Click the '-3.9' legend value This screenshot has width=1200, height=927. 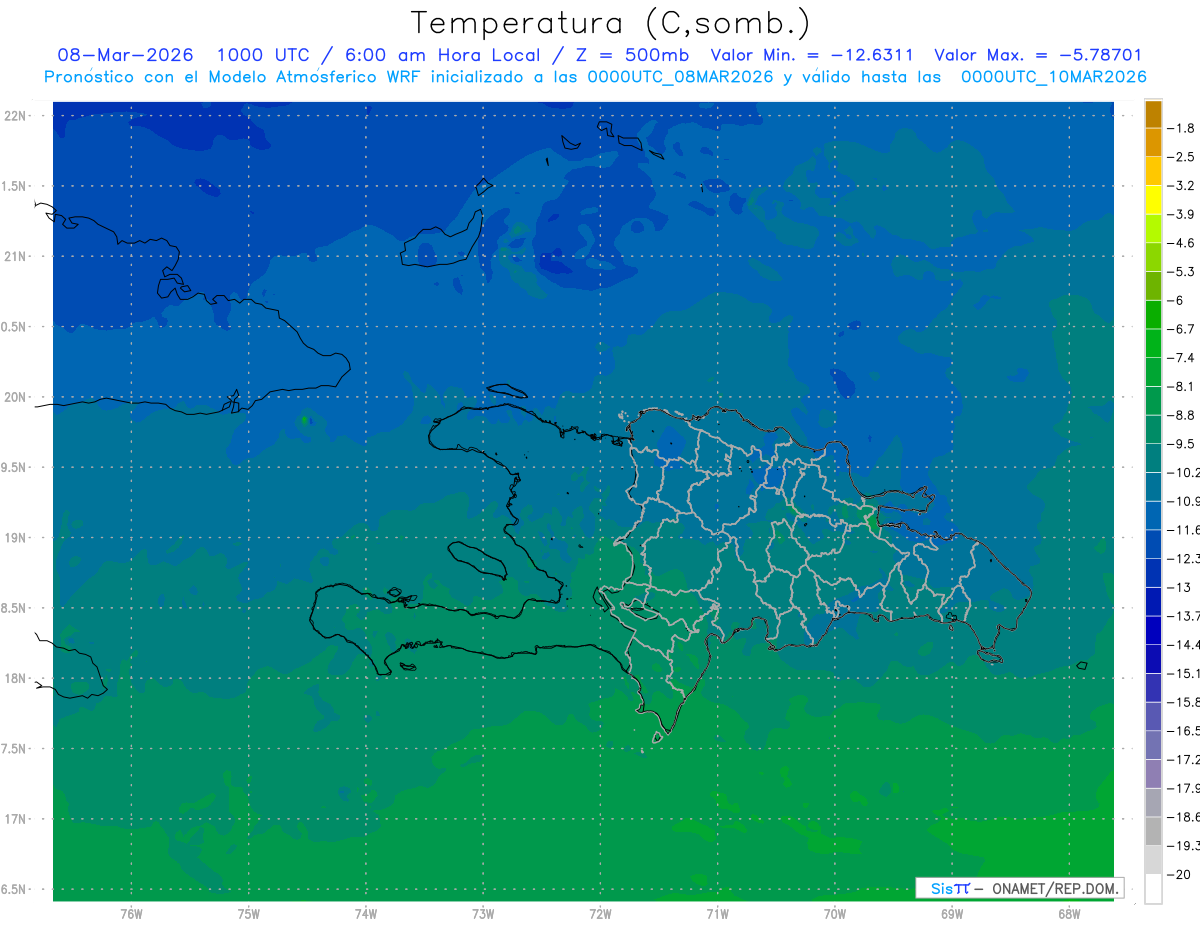coord(1181,214)
